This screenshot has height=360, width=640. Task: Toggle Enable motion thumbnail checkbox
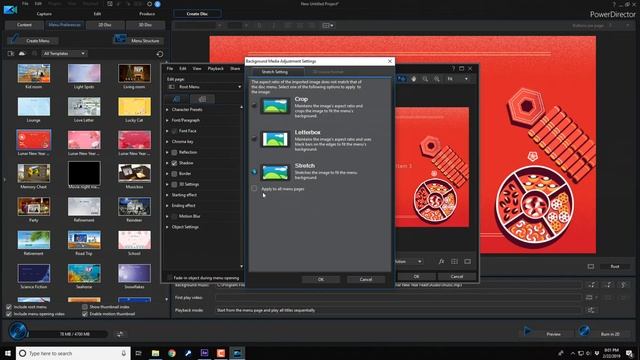[x=84, y=314]
